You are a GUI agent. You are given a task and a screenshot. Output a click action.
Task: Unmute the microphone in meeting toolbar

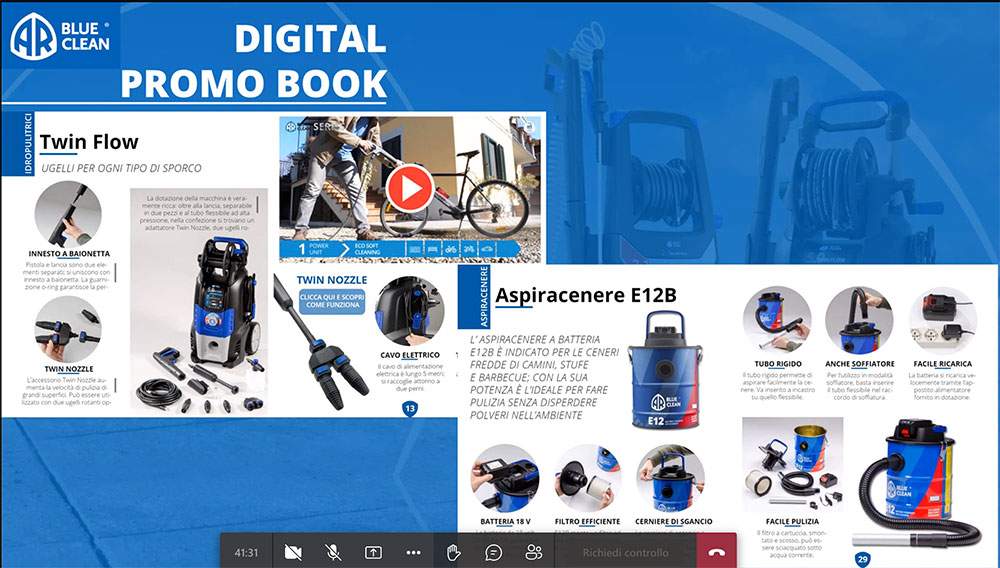click(x=333, y=552)
